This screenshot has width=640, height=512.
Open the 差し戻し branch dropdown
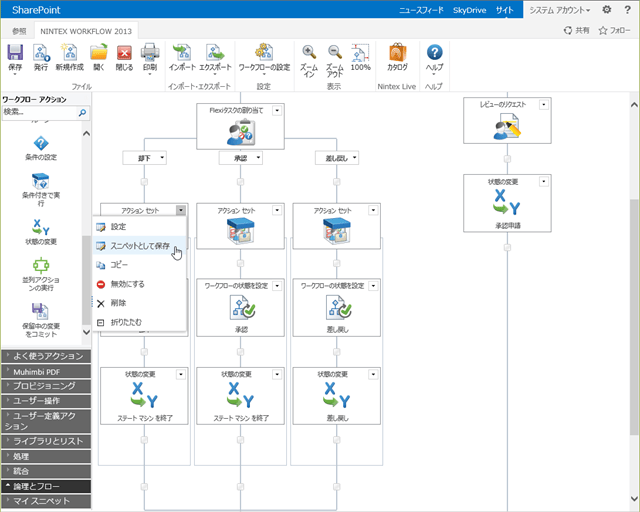click(355, 158)
